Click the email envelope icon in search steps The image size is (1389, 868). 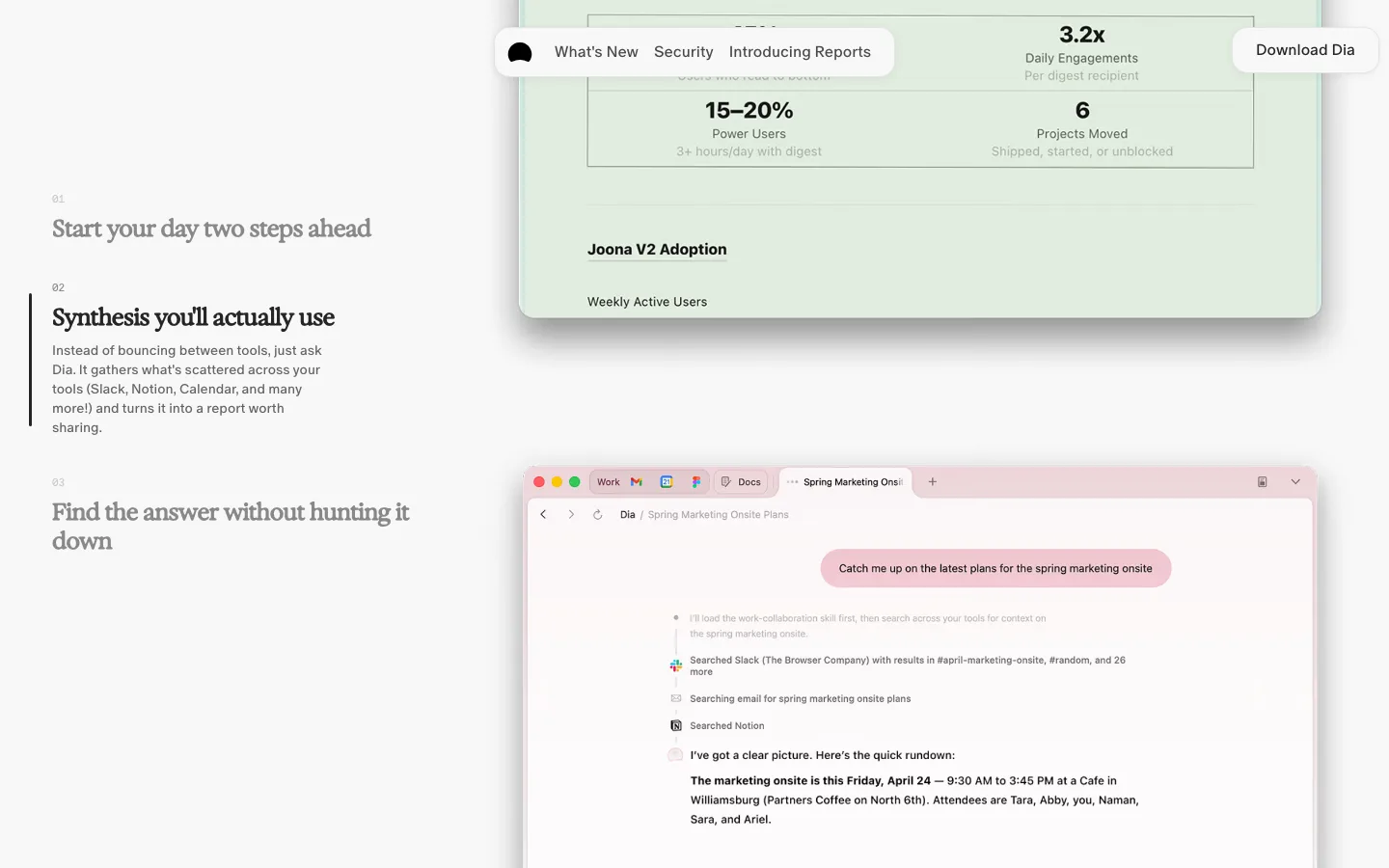coord(676,698)
